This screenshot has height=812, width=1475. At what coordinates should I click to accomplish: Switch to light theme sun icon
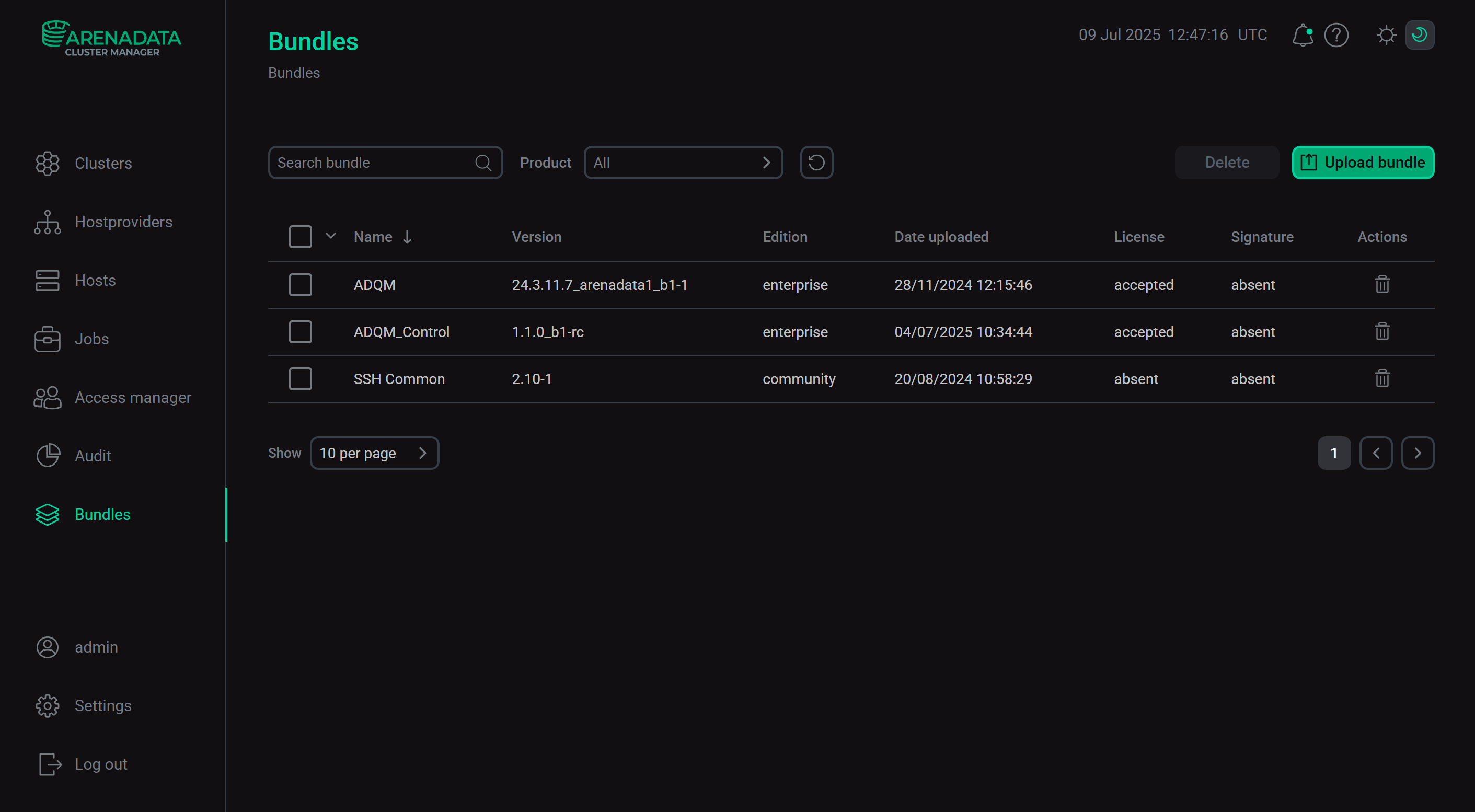pyautogui.click(x=1386, y=35)
